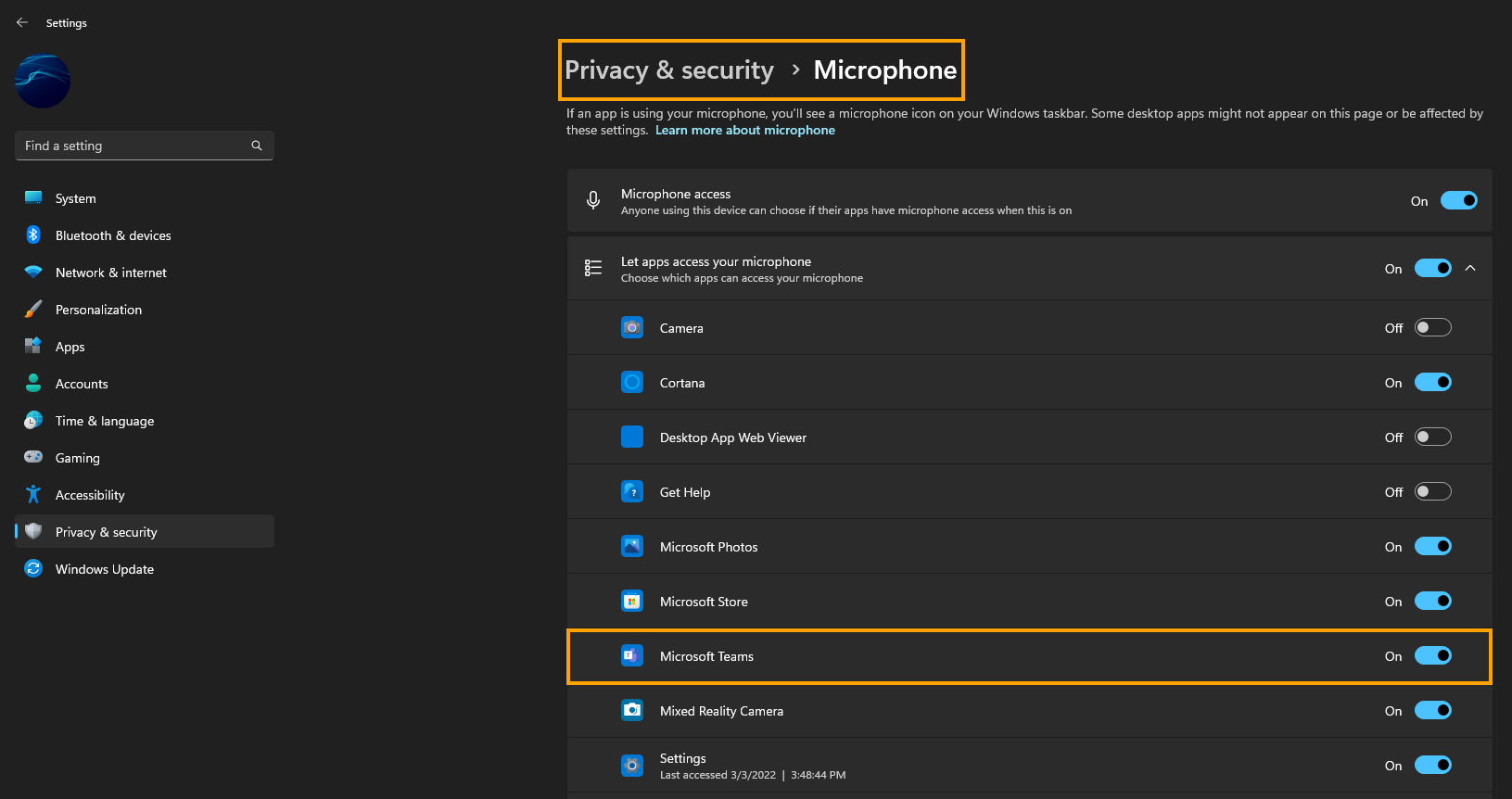Click the Cortana row label
1512x799 pixels.
coord(682,383)
